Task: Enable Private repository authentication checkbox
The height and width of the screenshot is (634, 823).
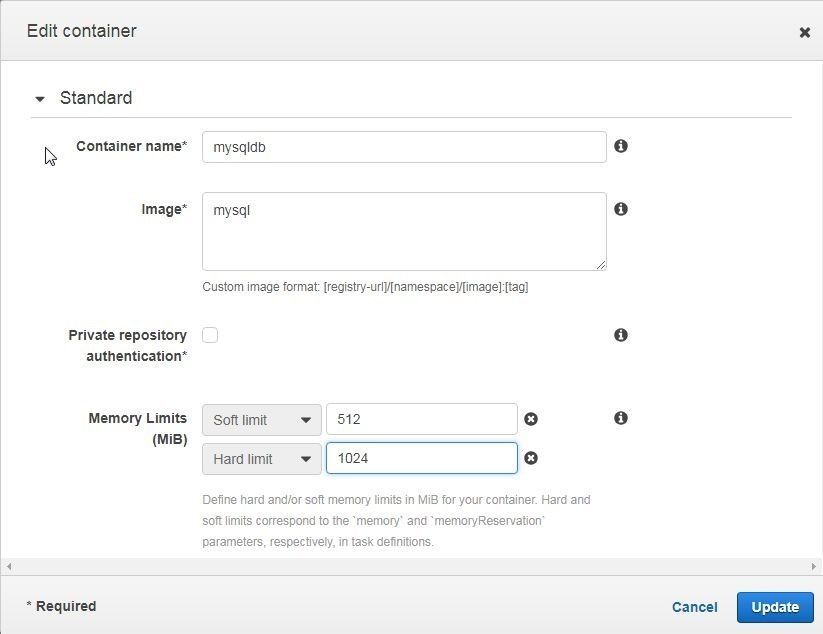Action: [210, 335]
